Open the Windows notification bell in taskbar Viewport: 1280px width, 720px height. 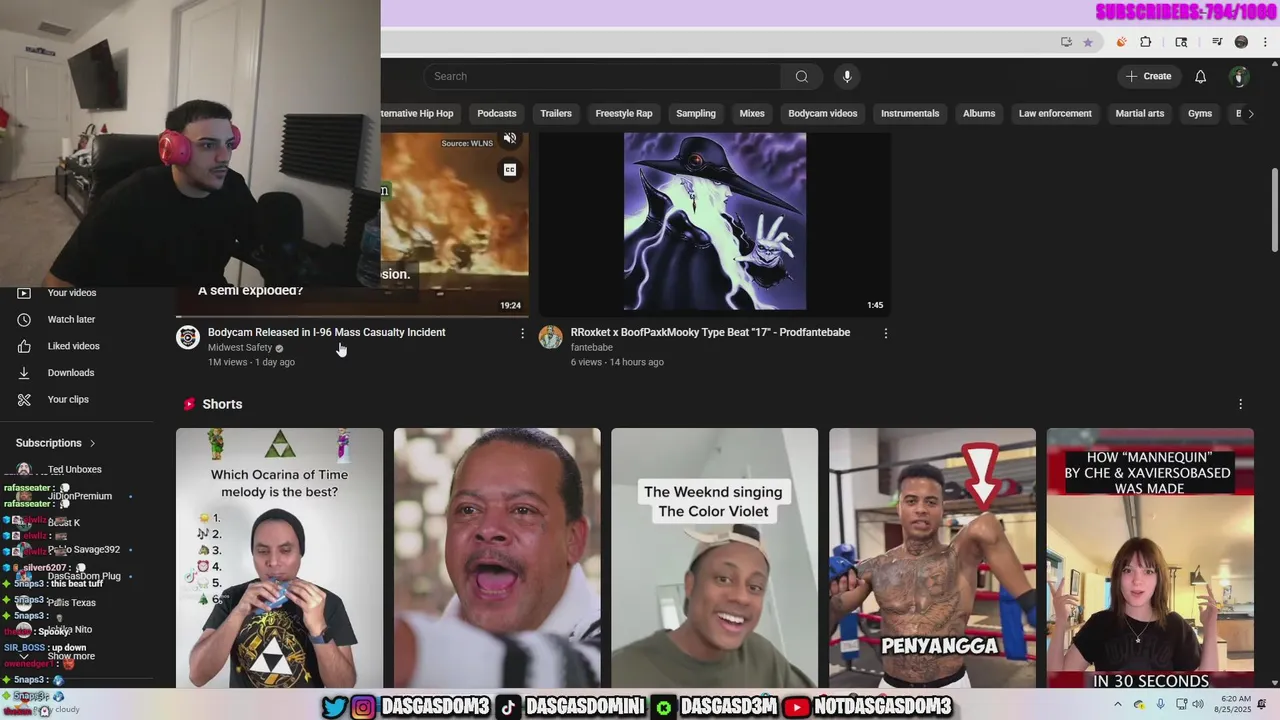pos(1263,706)
